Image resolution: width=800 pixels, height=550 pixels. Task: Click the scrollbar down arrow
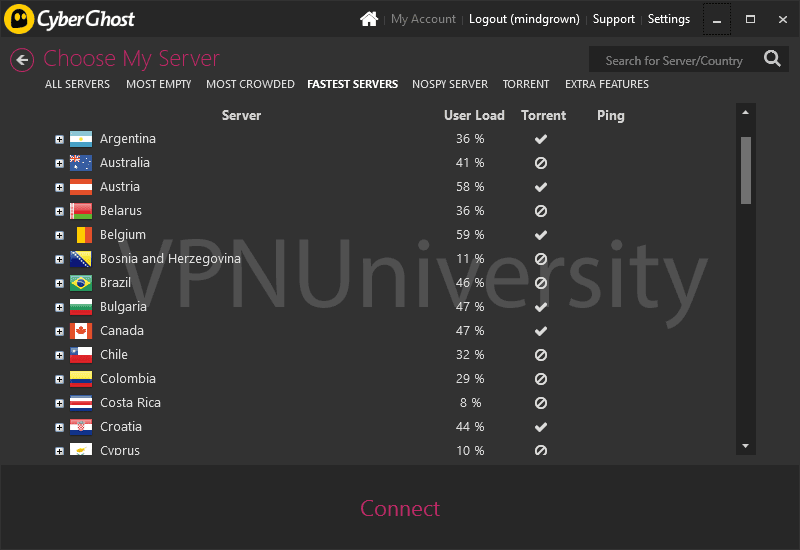coord(745,446)
